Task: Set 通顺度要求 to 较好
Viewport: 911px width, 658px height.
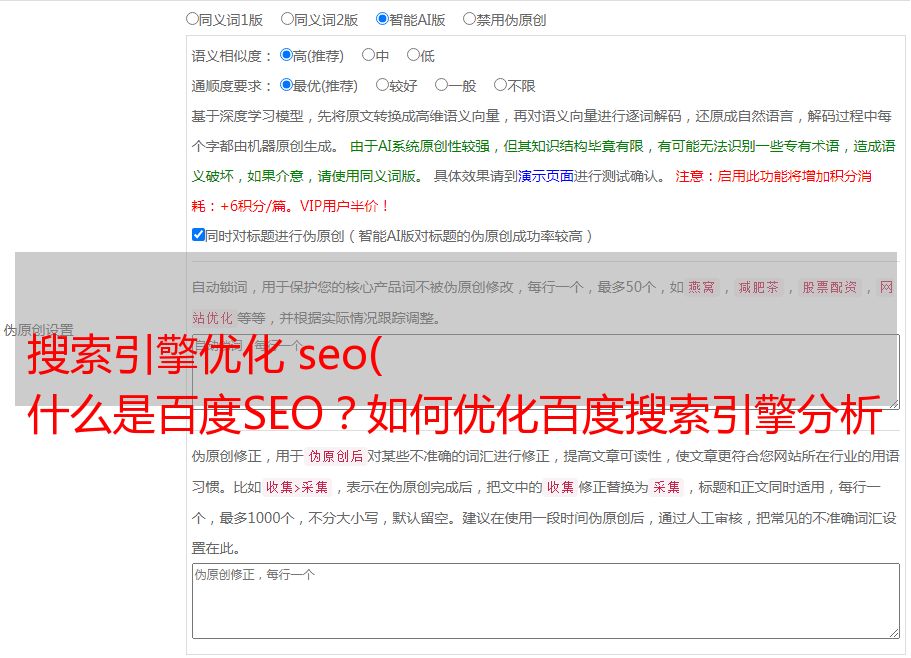Action: coord(382,85)
